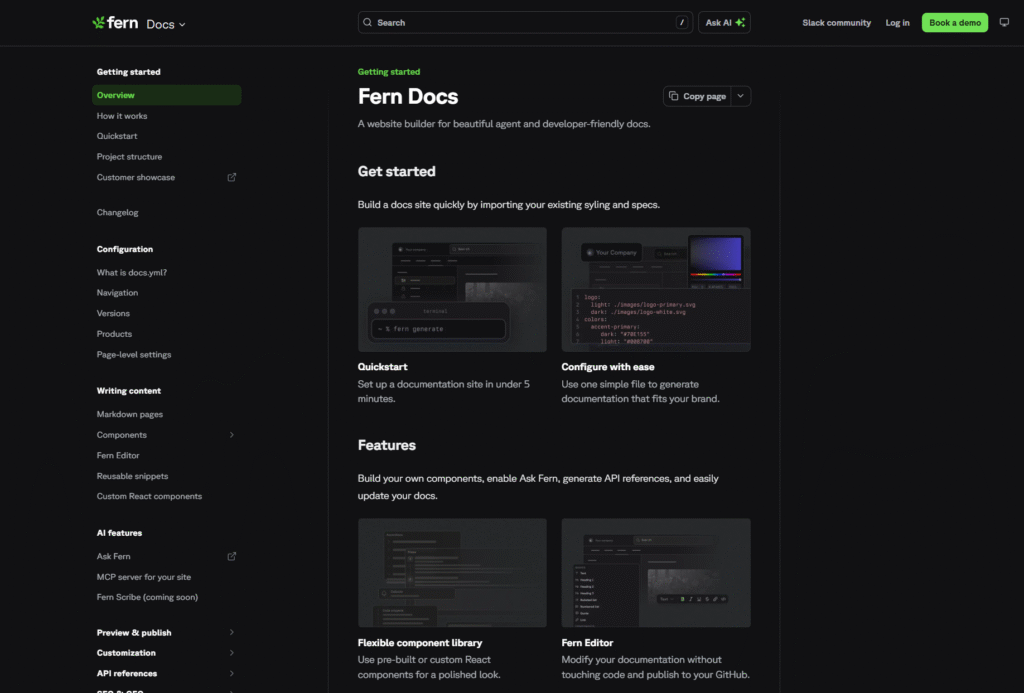Select Markdown pages in sidebar
Screen dimensions: 1024x693
[130, 414]
